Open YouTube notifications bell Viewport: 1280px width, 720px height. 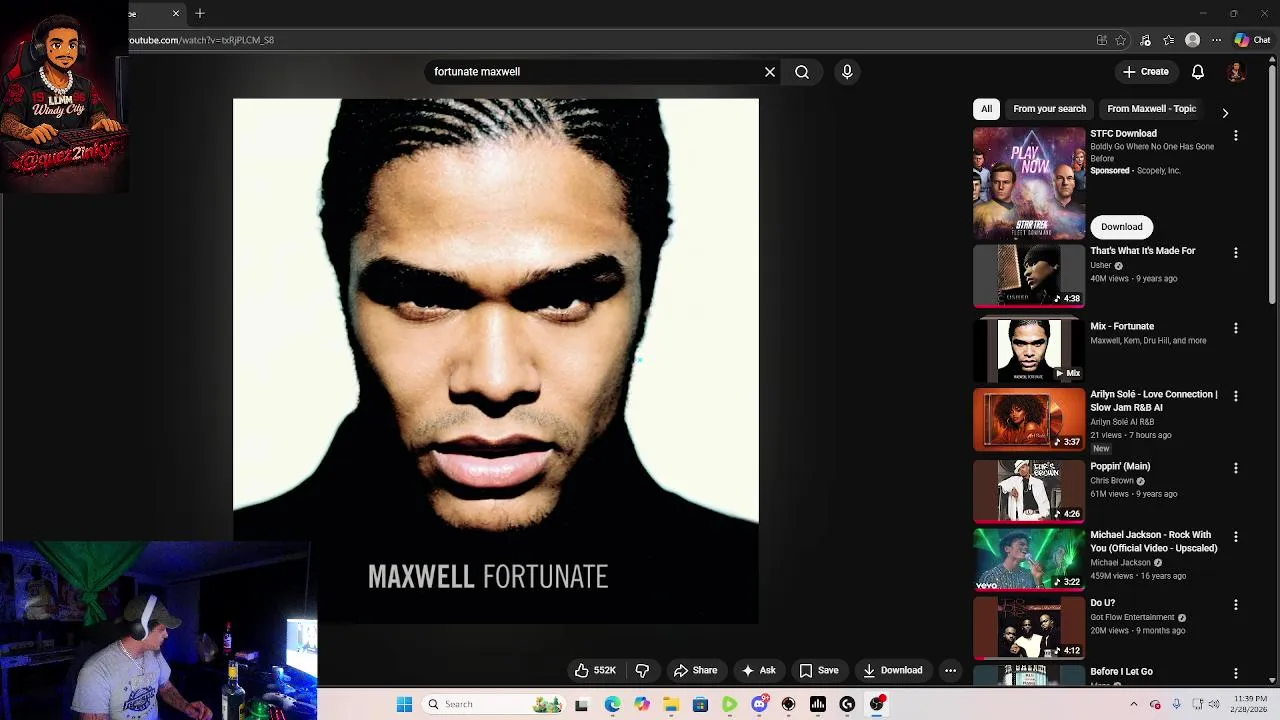pyautogui.click(x=1198, y=72)
